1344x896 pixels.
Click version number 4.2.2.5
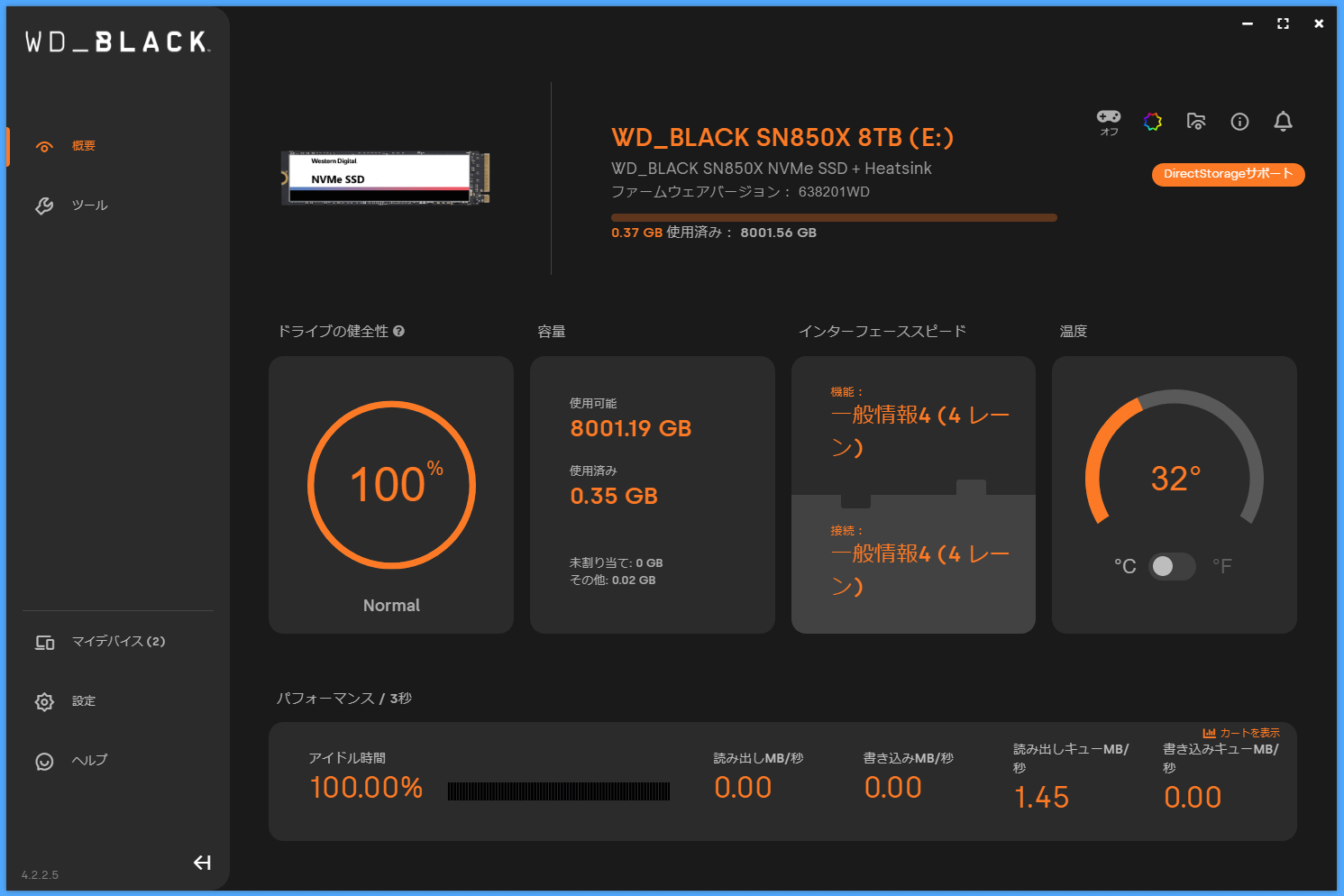[x=40, y=874]
